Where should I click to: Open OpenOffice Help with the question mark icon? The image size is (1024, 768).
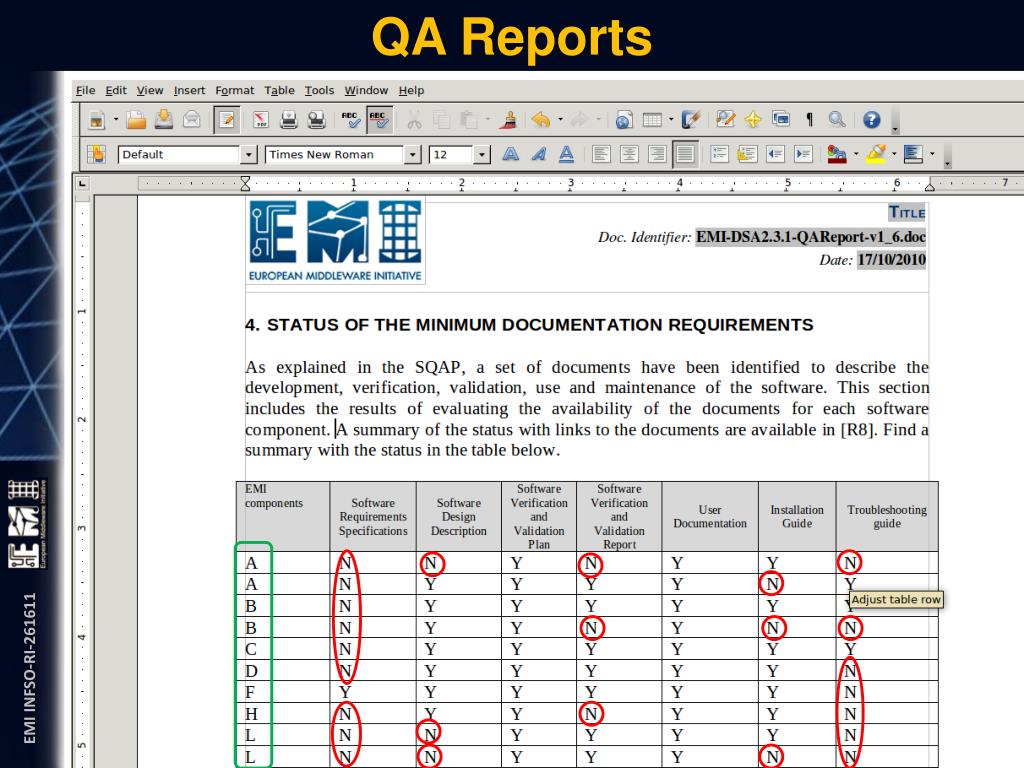pyautogui.click(x=871, y=120)
